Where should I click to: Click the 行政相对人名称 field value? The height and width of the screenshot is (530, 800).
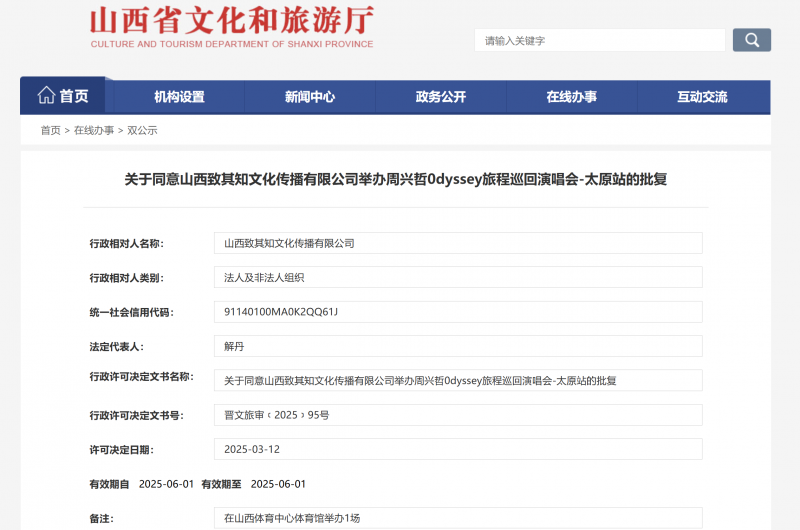[x=458, y=243]
